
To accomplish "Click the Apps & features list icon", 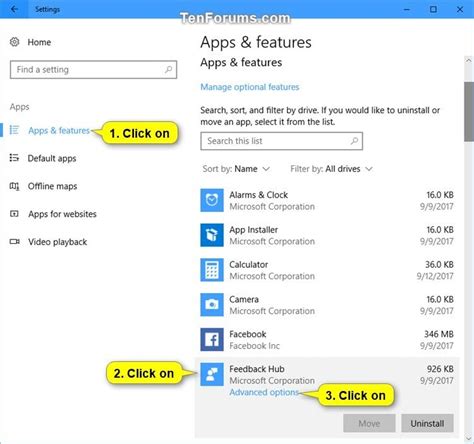I will pos(14,130).
